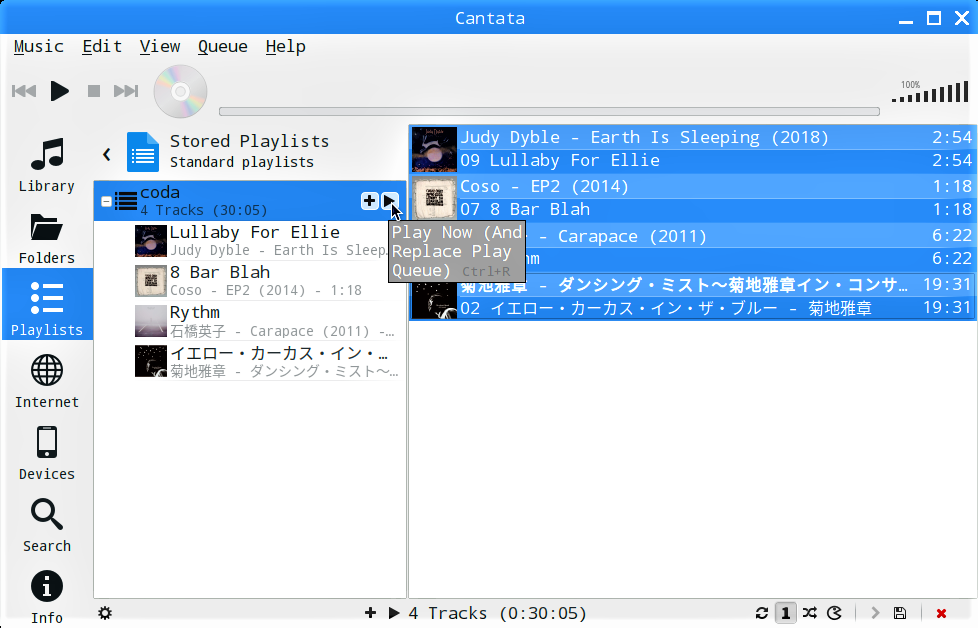This screenshot has width=978, height=628.
Task: Click the play icon in the bottom bar
Action: point(394,613)
